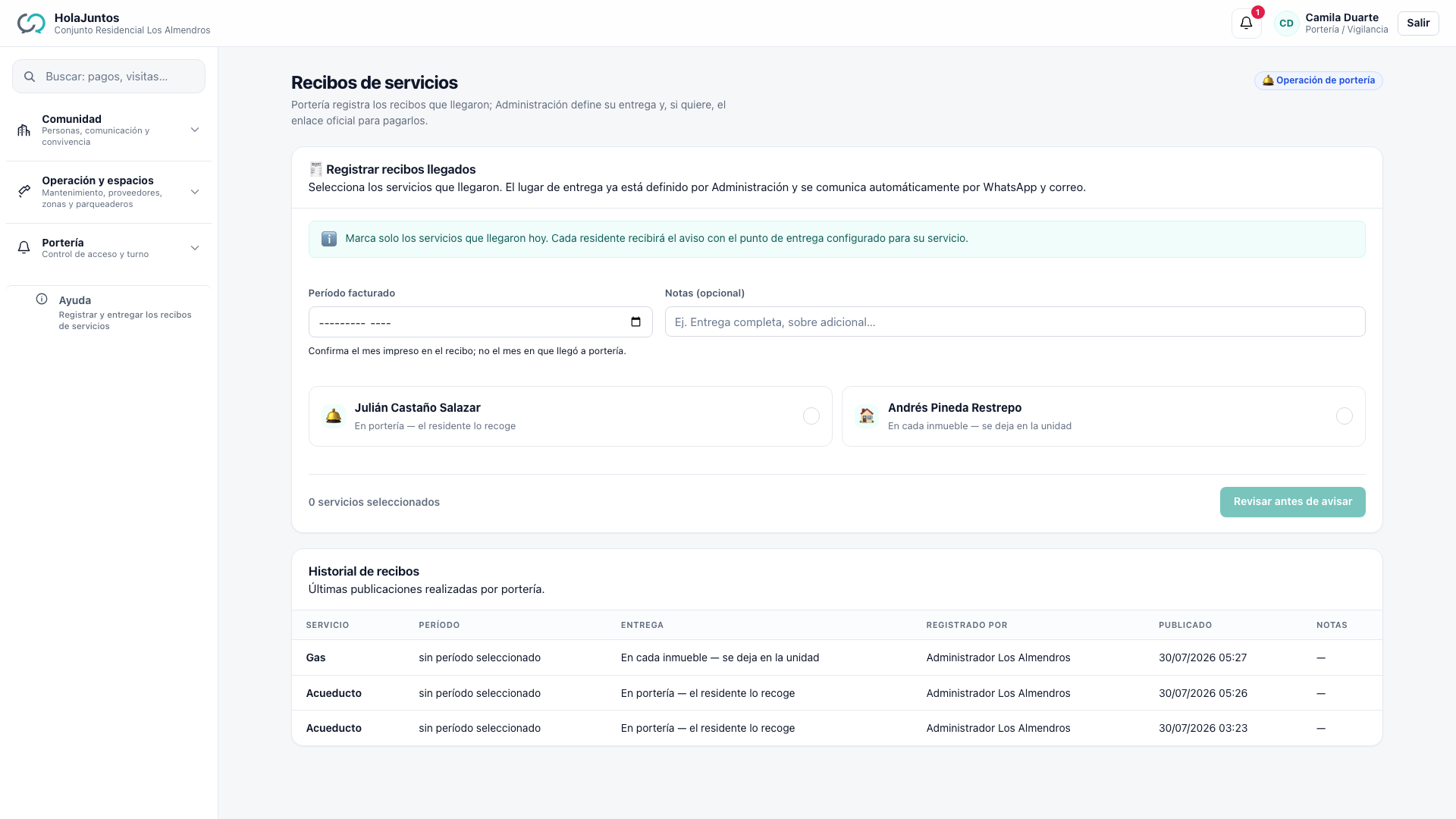1456x819 pixels.
Task: Click the HolaJuntos logo icon
Action: 31,24
